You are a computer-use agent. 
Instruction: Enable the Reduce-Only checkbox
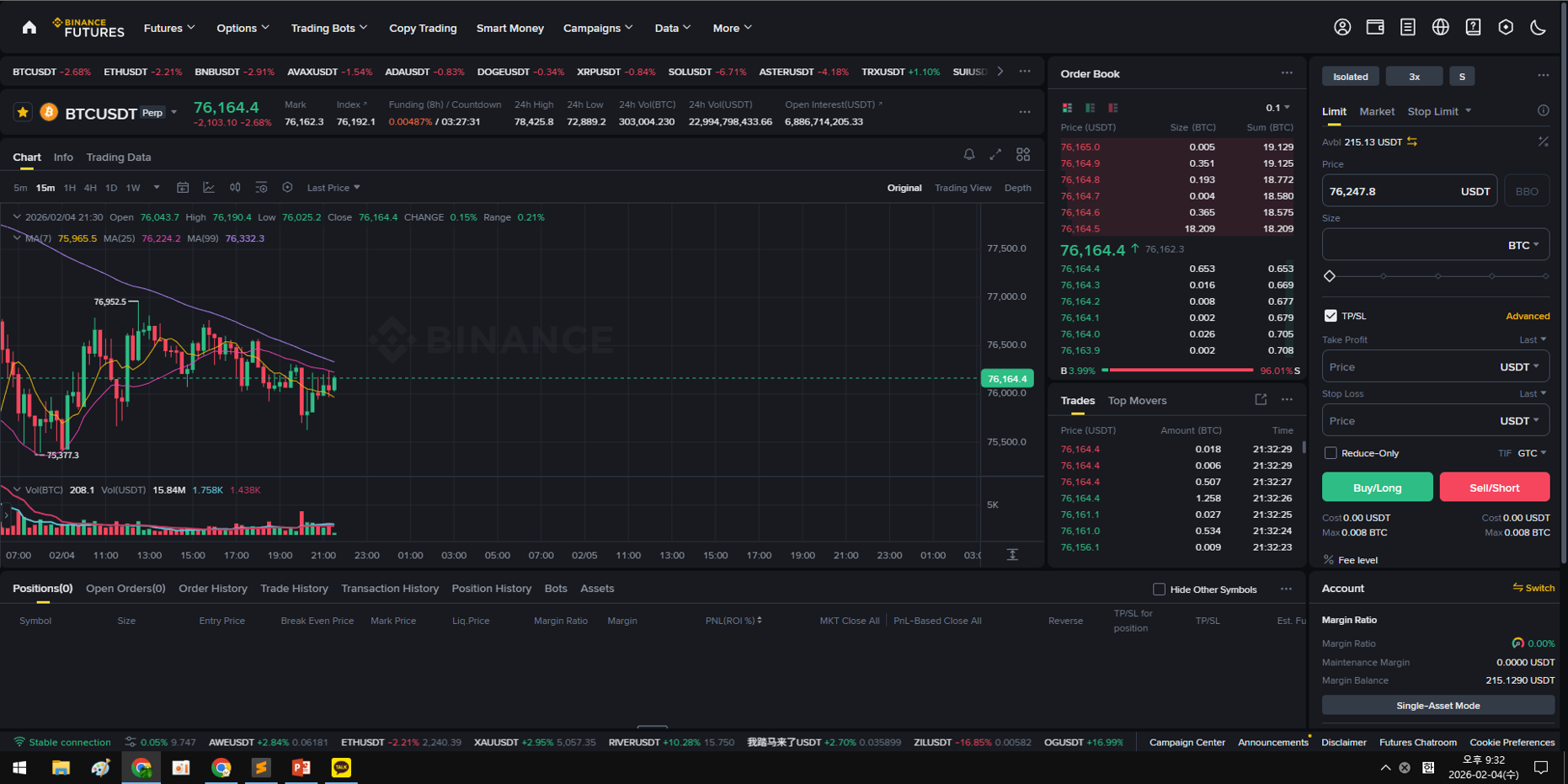click(x=1331, y=453)
